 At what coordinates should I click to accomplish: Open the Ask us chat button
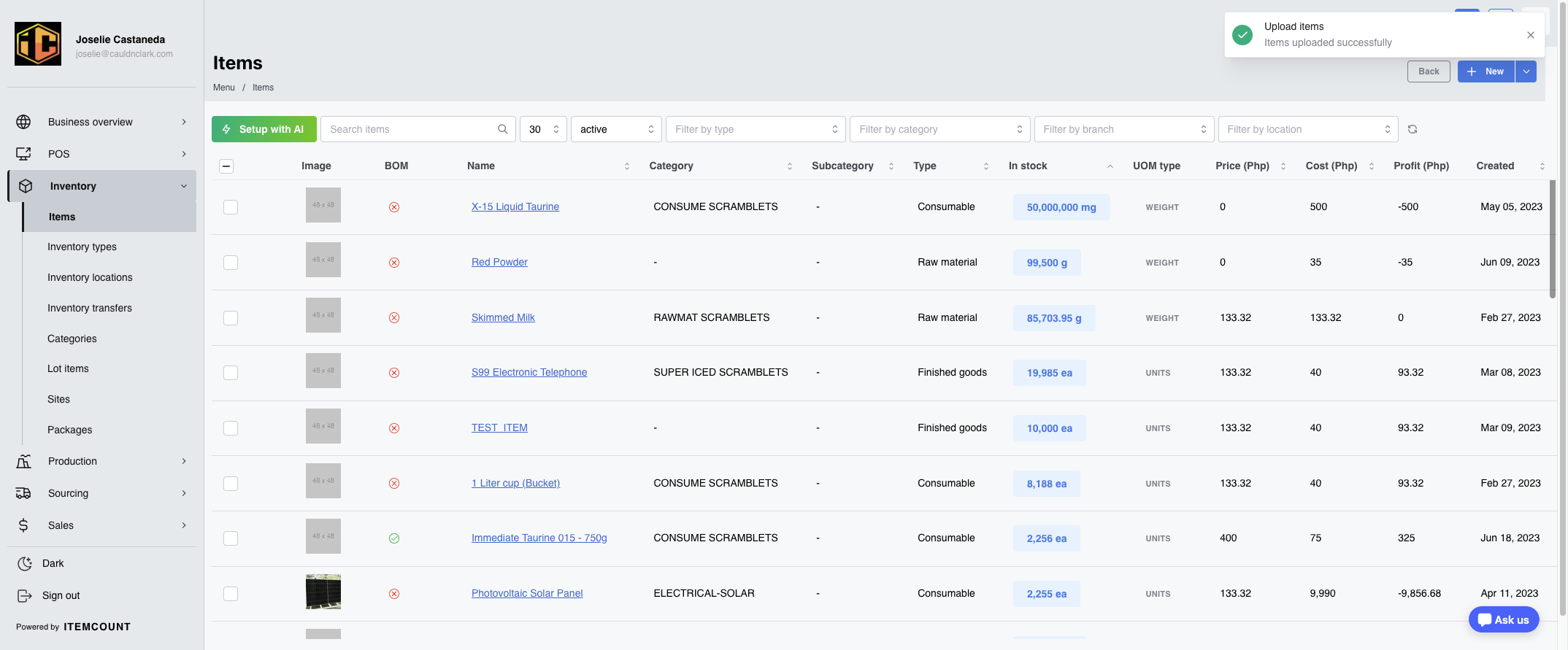tap(1504, 620)
